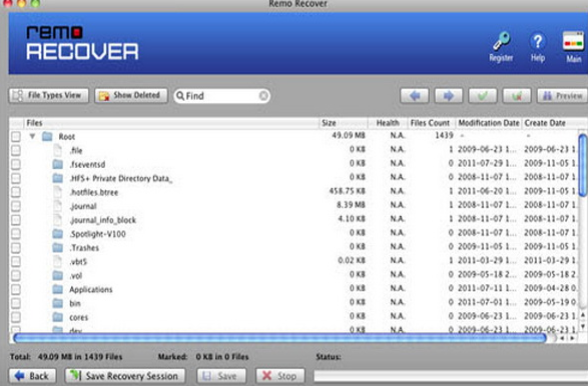Click the right arrow navigation button
Screen dimensions: 588x386
448,96
